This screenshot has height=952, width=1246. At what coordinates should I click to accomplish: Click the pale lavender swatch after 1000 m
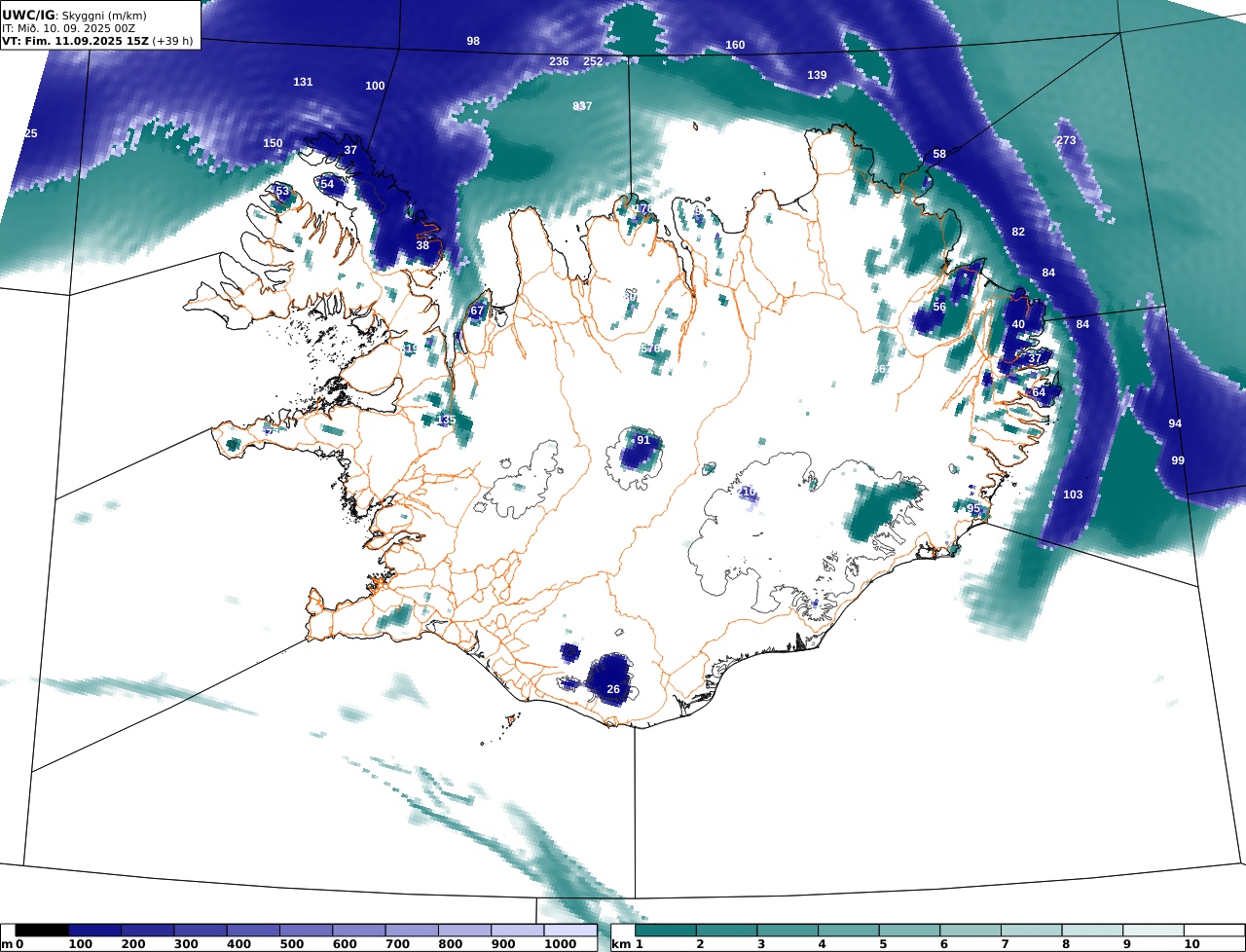pos(569,931)
